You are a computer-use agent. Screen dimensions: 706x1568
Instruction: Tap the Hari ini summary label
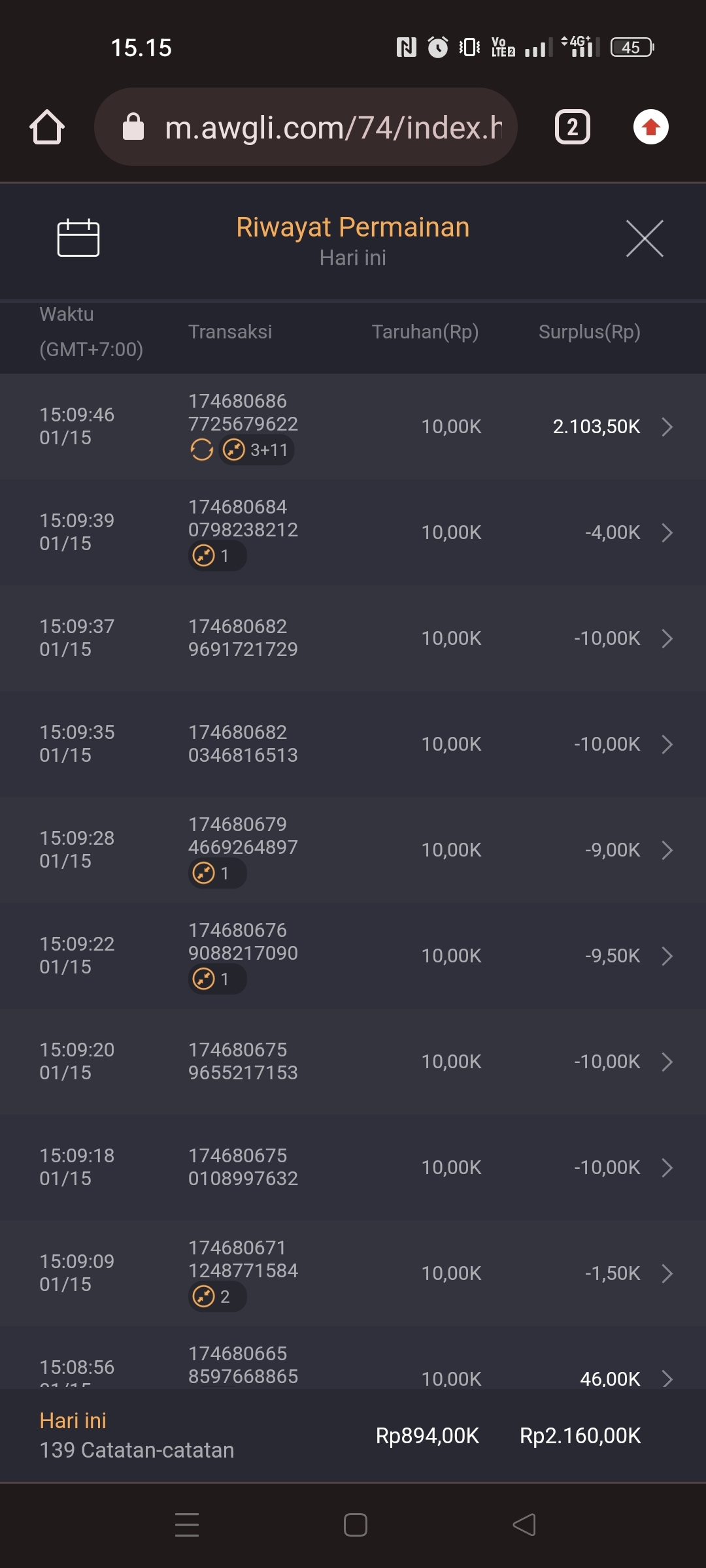(73, 1421)
